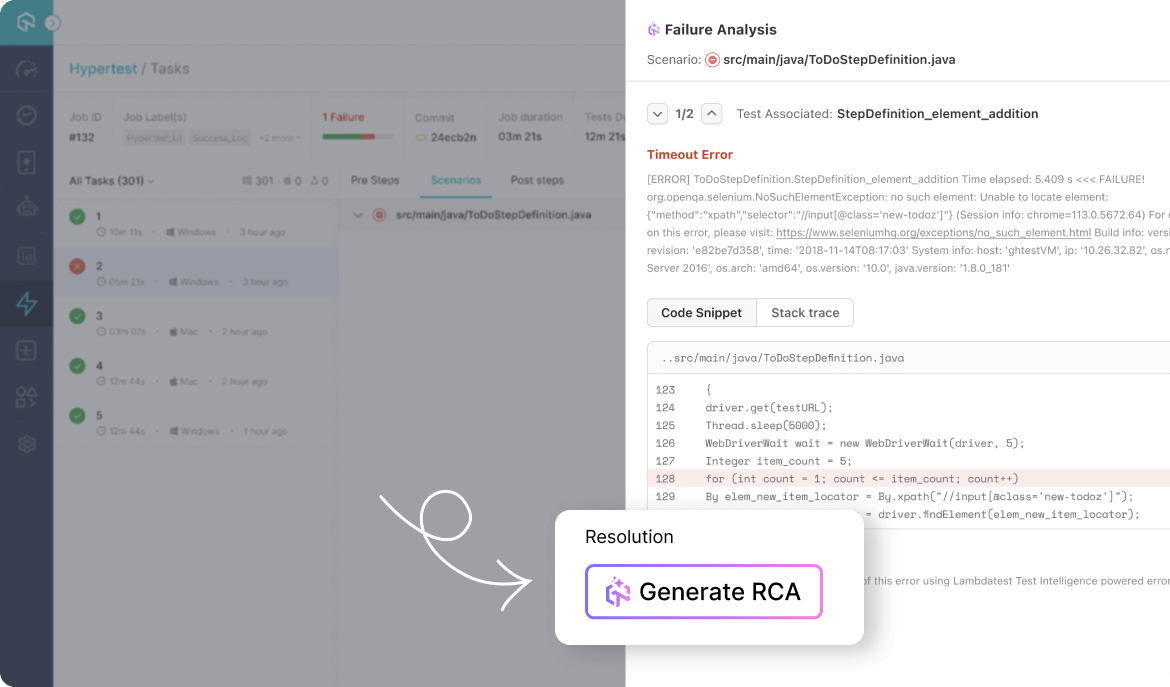Open the history clock icon in sidebar
Screen dimensions: 1170x687
[x=27, y=113]
